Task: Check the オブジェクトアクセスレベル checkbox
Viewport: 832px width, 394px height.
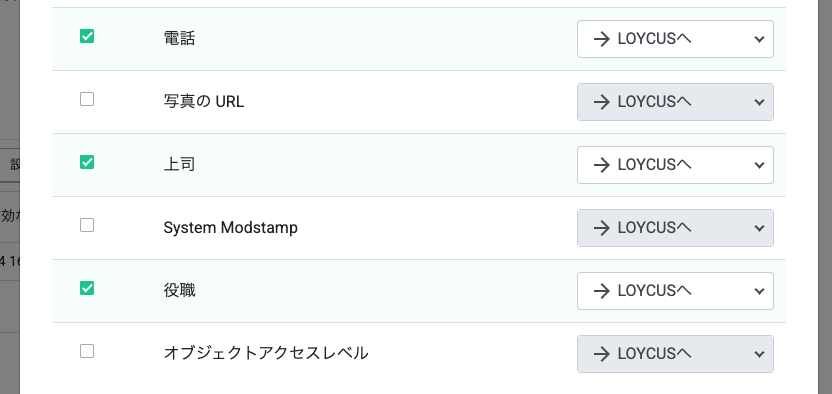Action: tap(87, 351)
